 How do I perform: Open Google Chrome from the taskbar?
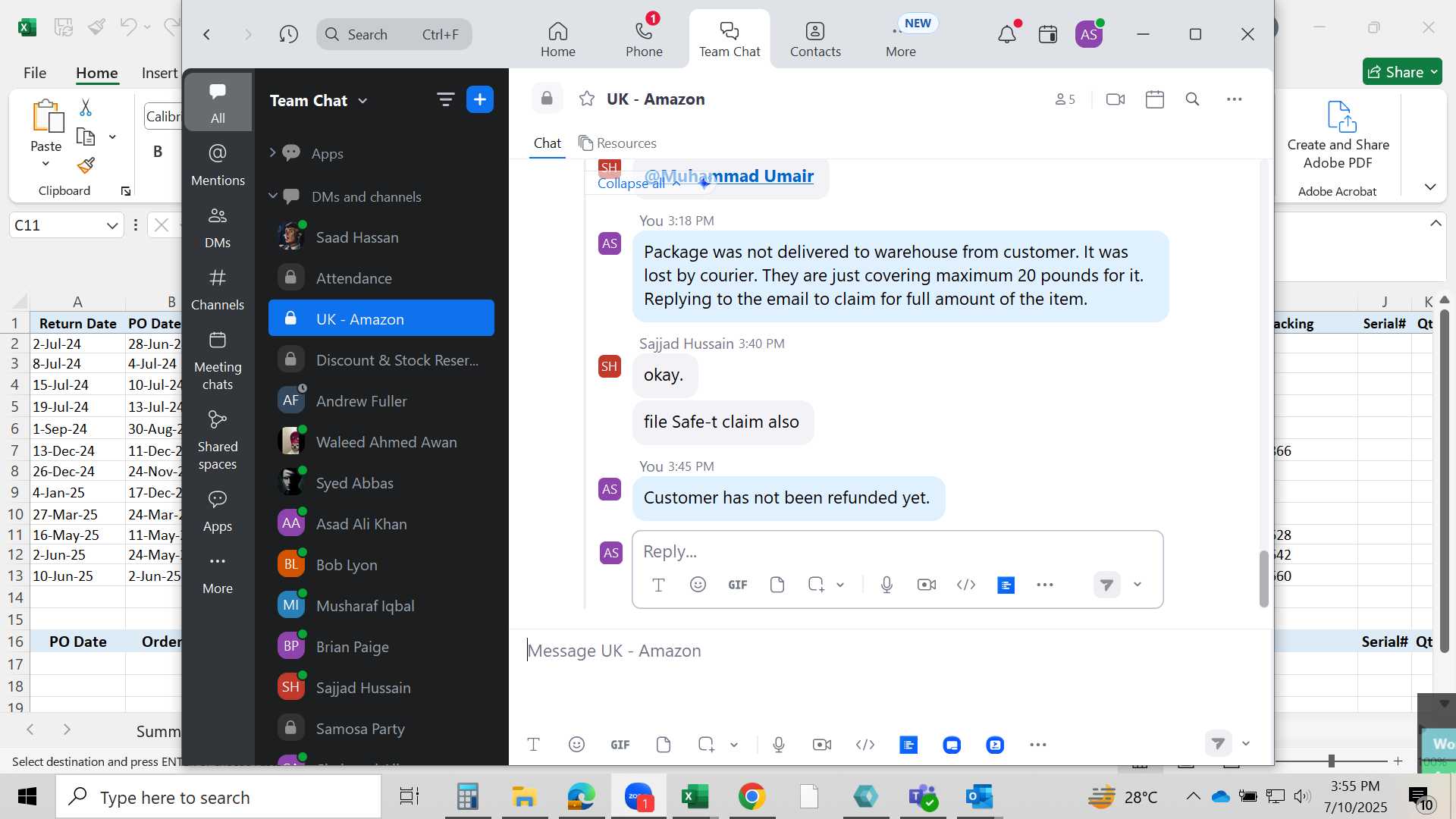752,796
